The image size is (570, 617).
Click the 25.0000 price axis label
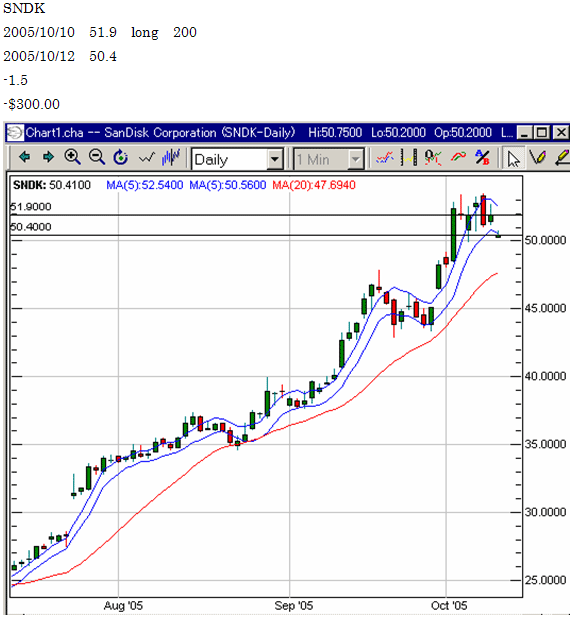click(545, 580)
